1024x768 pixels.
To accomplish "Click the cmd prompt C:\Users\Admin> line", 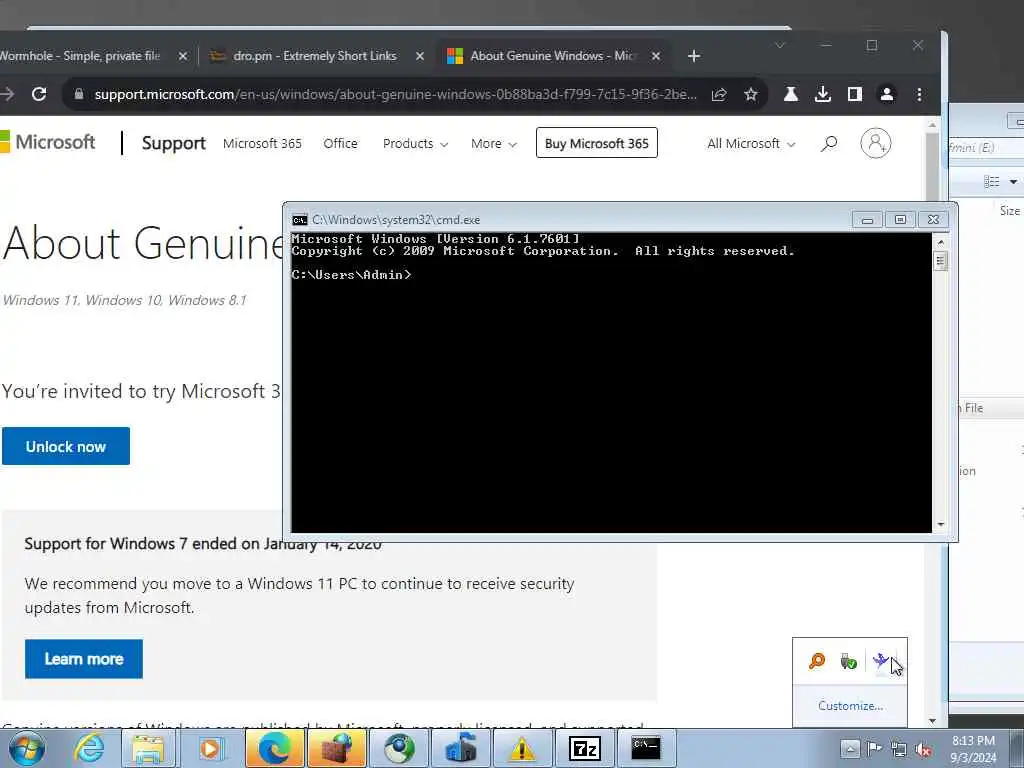I will [x=351, y=275].
